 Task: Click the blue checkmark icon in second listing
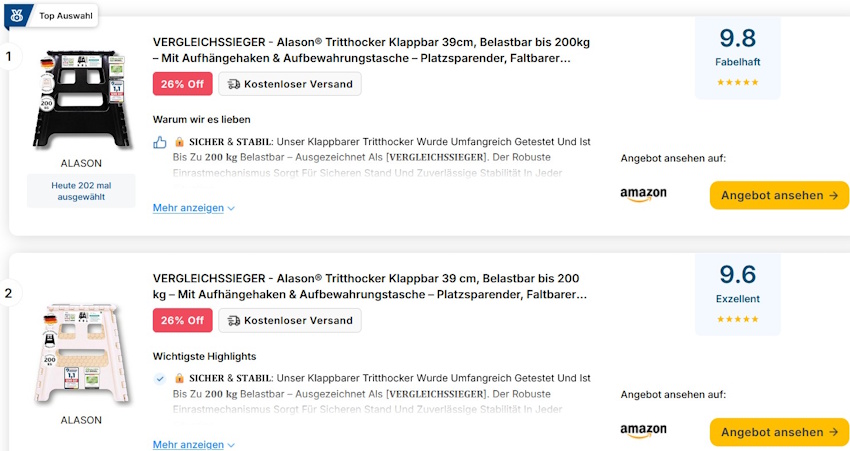click(160, 379)
